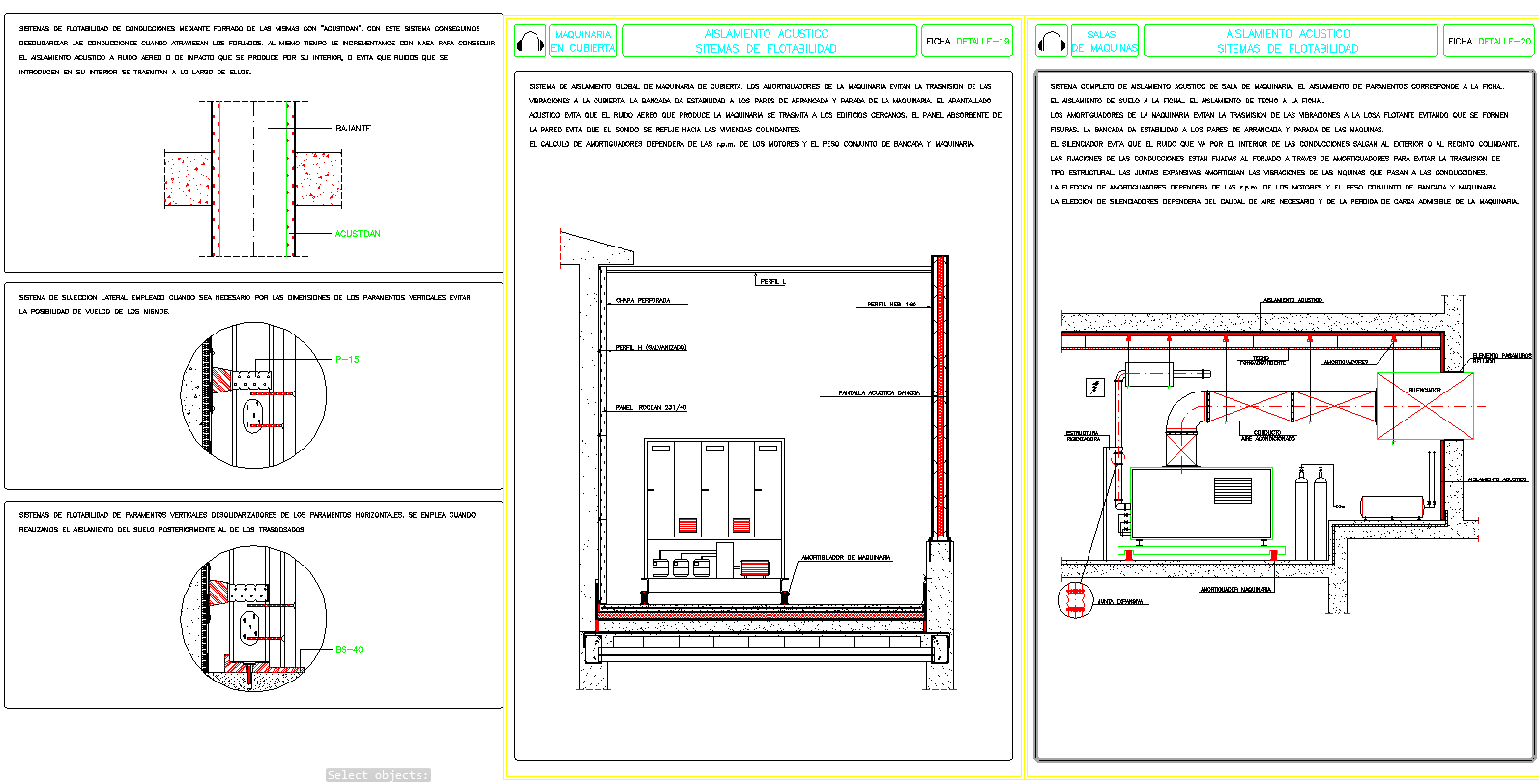Click the SALAS DE MAQUINAS title box

point(1105,42)
